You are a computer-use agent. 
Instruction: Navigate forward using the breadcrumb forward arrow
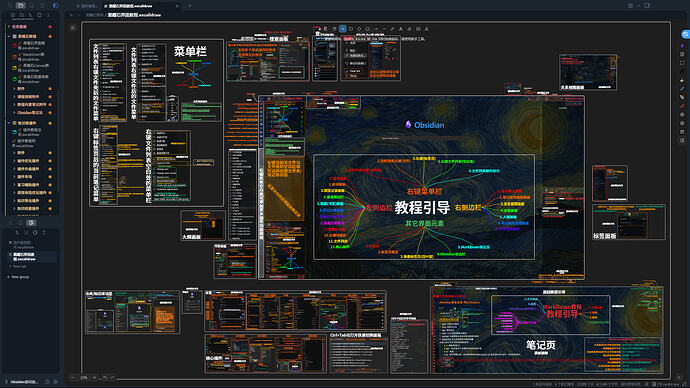(x=79, y=15)
